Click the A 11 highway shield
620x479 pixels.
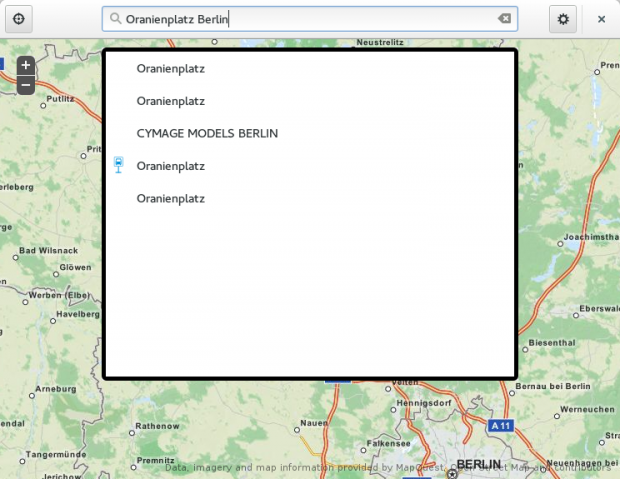click(501, 426)
